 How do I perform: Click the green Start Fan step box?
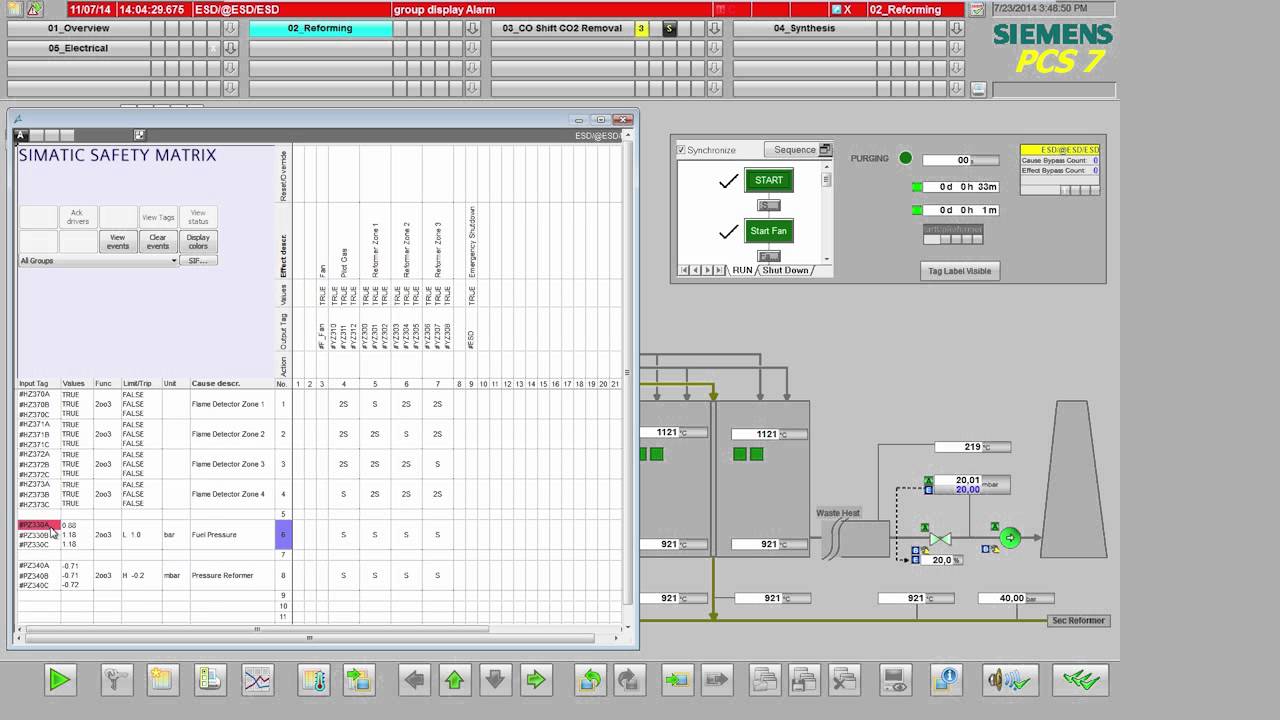pyautogui.click(x=769, y=231)
